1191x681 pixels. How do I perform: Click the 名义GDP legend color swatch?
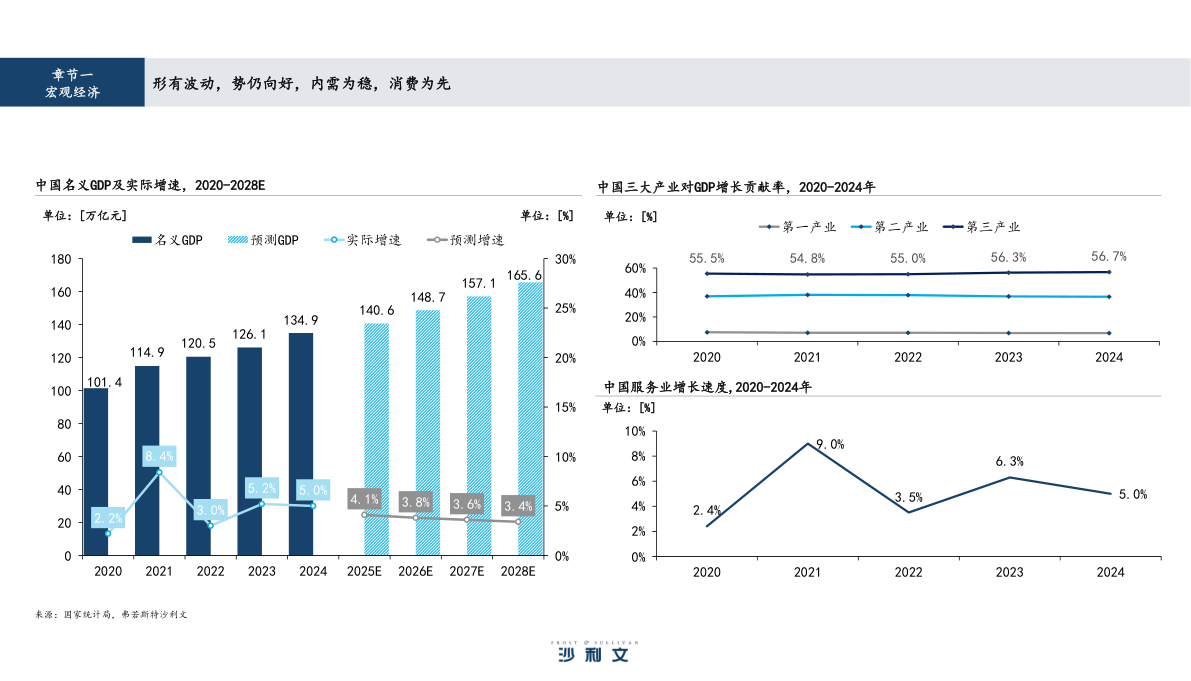tap(142, 240)
